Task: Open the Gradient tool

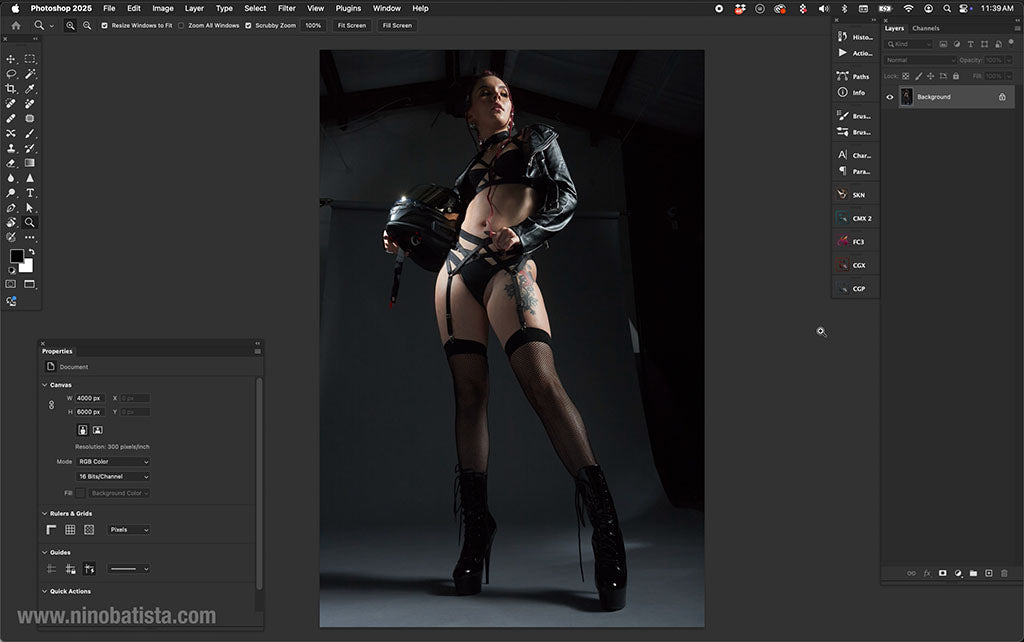Action: point(29,163)
